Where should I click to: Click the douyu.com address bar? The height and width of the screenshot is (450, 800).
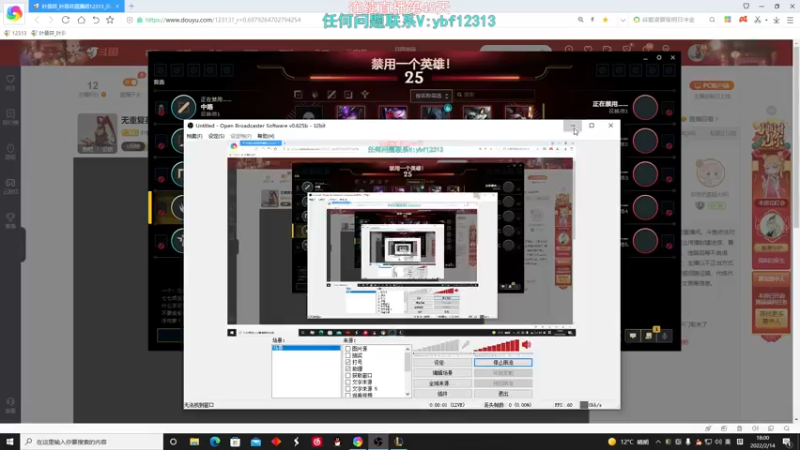(223, 20)
